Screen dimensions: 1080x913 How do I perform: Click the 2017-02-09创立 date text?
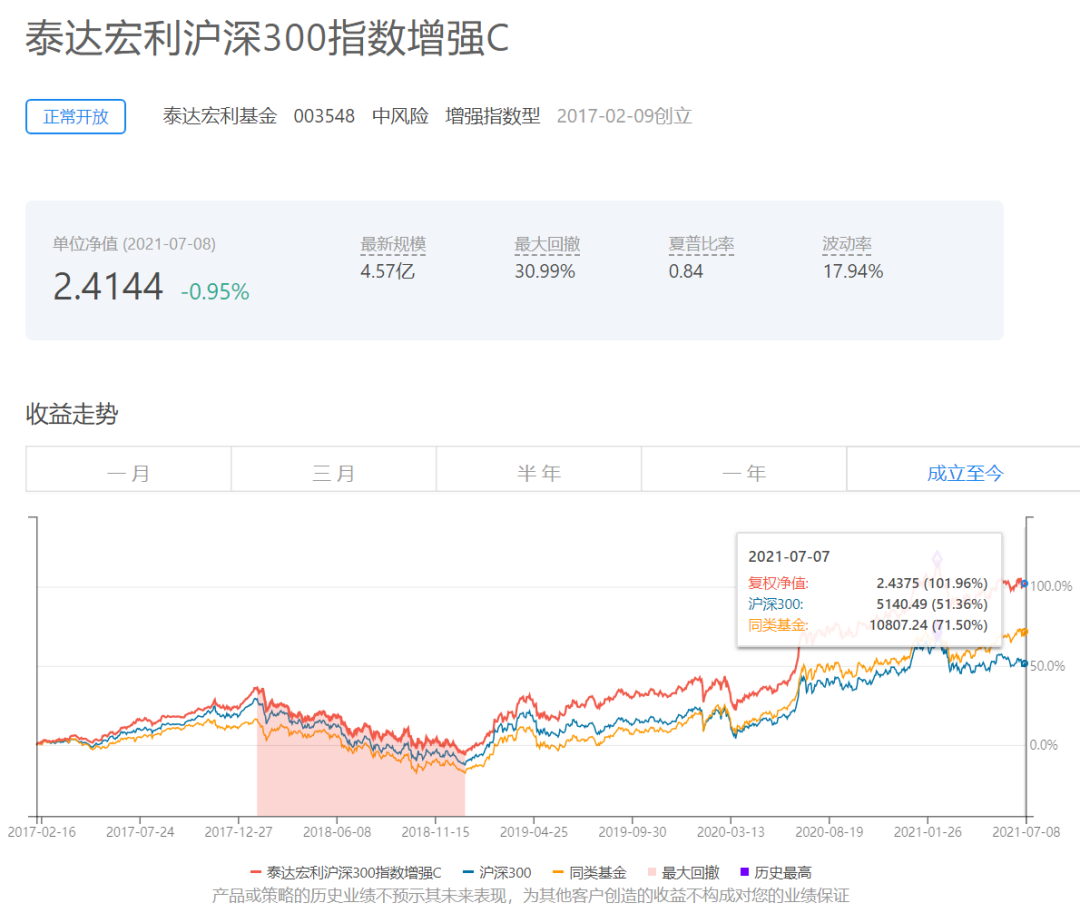pos(624,116)
